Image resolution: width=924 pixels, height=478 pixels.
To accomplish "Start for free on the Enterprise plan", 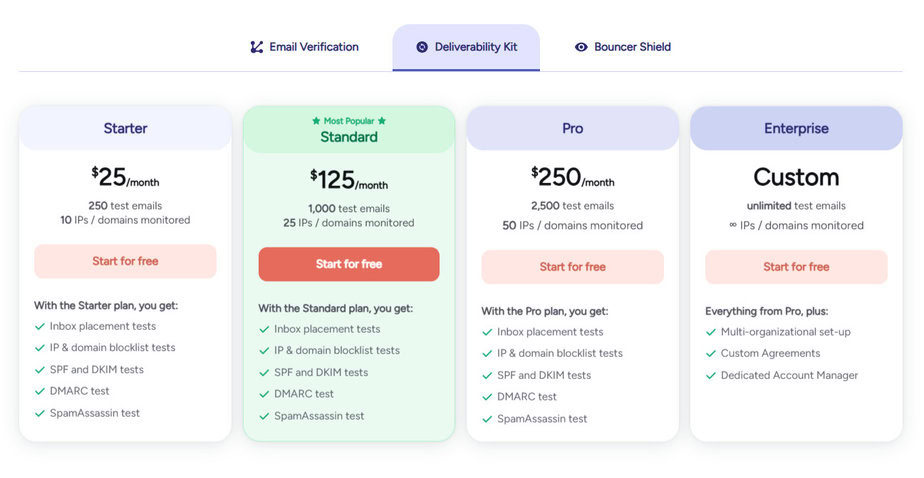I will [796, 267].
